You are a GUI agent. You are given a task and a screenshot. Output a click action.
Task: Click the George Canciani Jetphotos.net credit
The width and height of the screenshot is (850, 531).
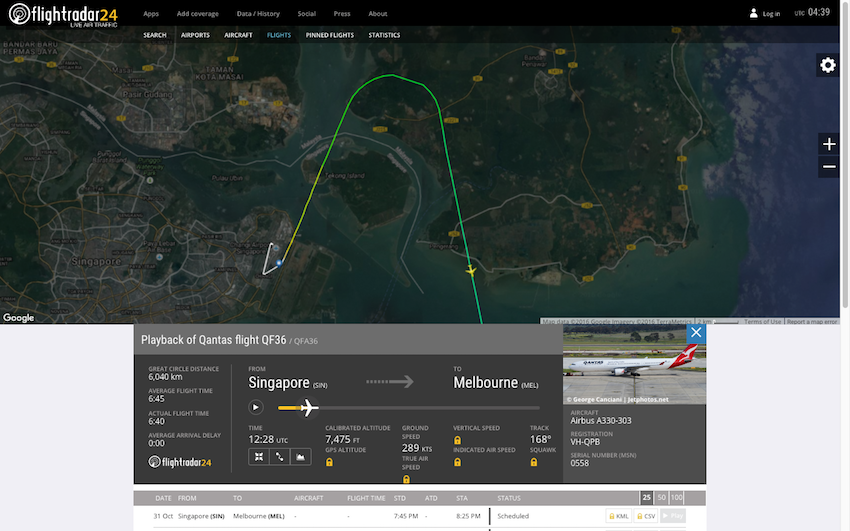617,399
